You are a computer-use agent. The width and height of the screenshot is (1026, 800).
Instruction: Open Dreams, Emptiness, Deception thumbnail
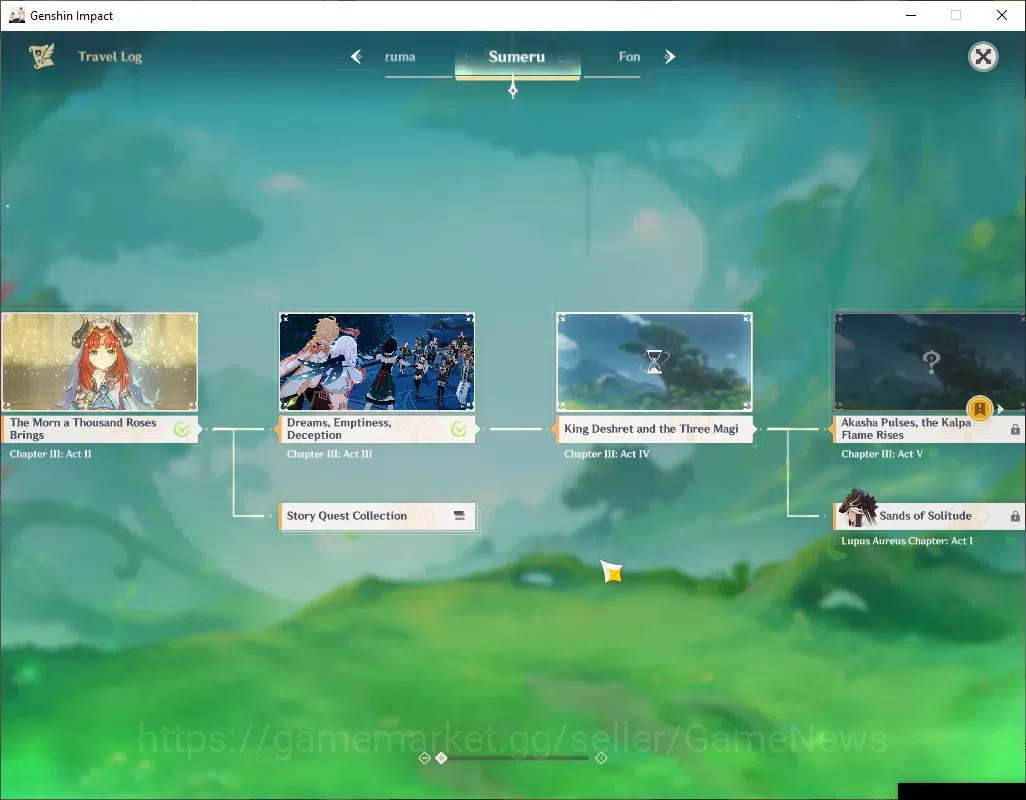(377, 362)
